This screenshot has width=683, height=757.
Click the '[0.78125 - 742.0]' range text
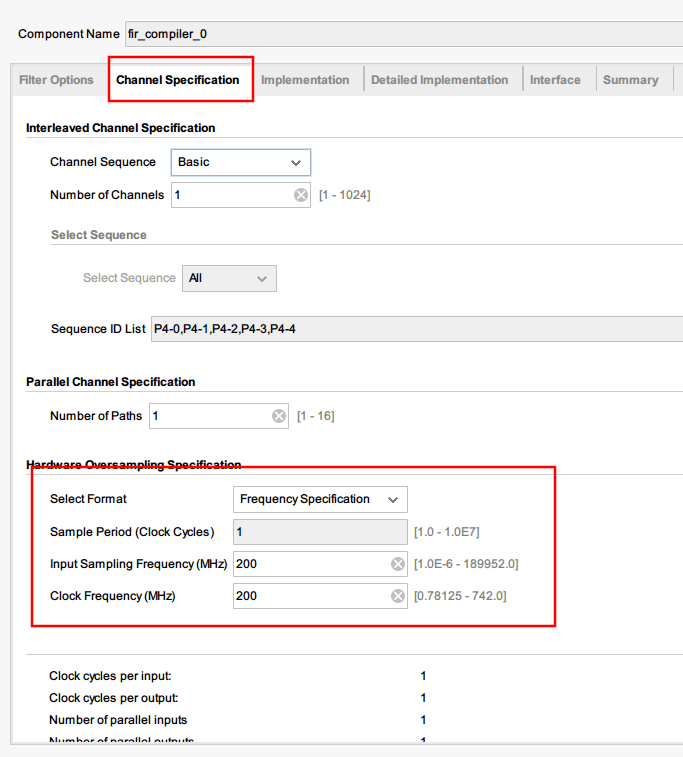click(460, 596)
